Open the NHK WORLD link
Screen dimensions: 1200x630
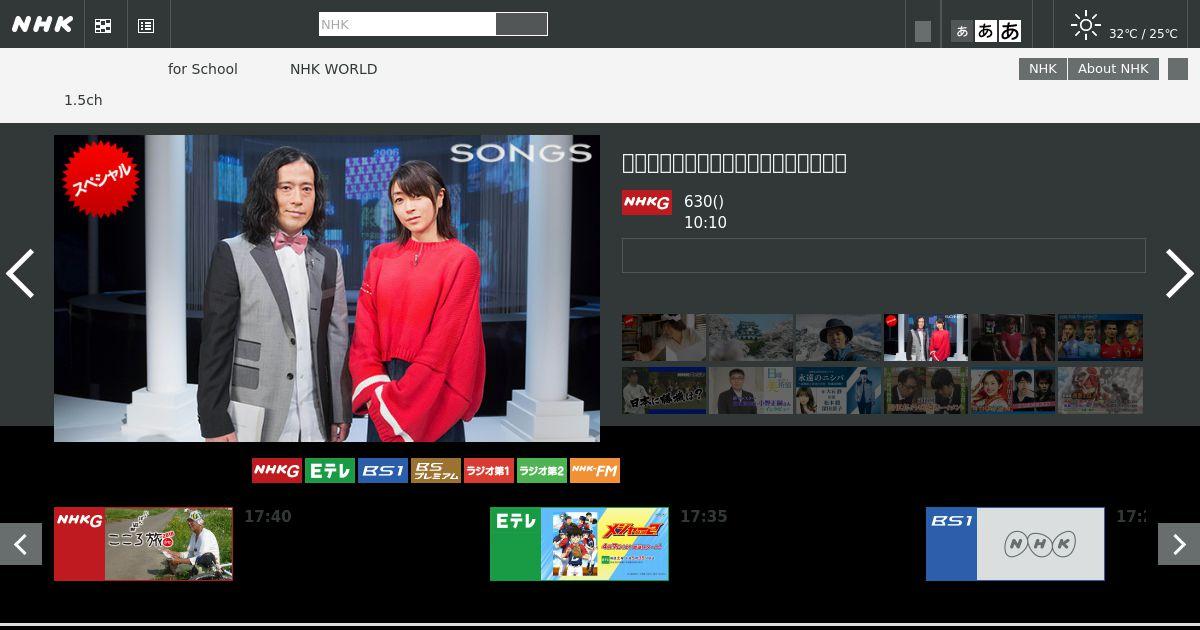334,69
